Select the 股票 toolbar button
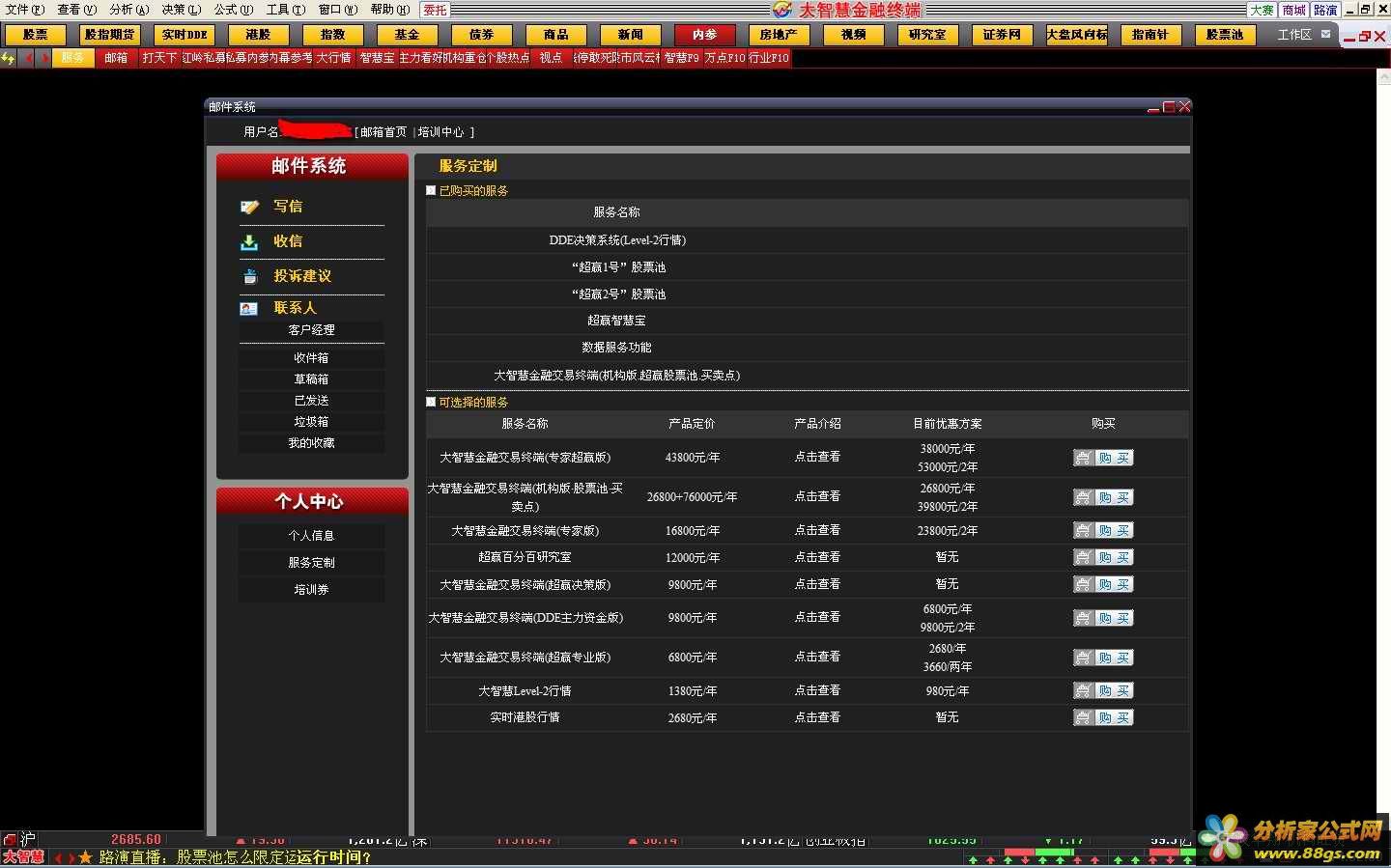Viewport: 1391px width, 868px height. [x=36, y=35]
